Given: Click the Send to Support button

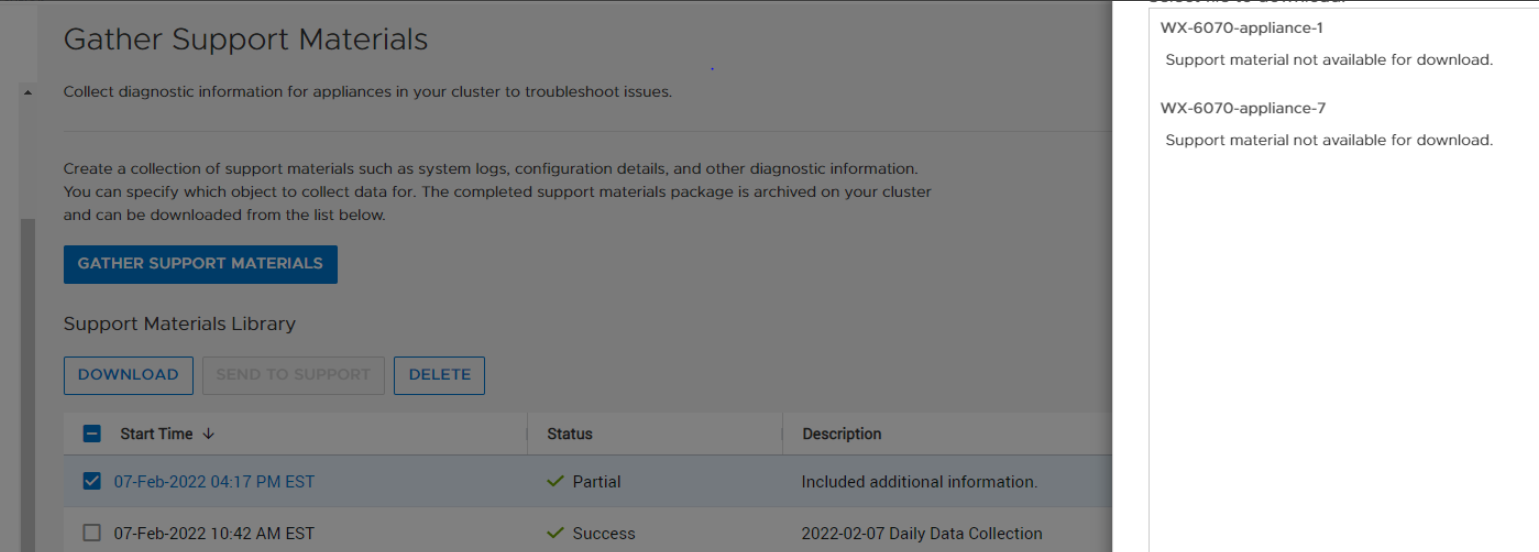Looking at the screenshot, I should [293, 375].
